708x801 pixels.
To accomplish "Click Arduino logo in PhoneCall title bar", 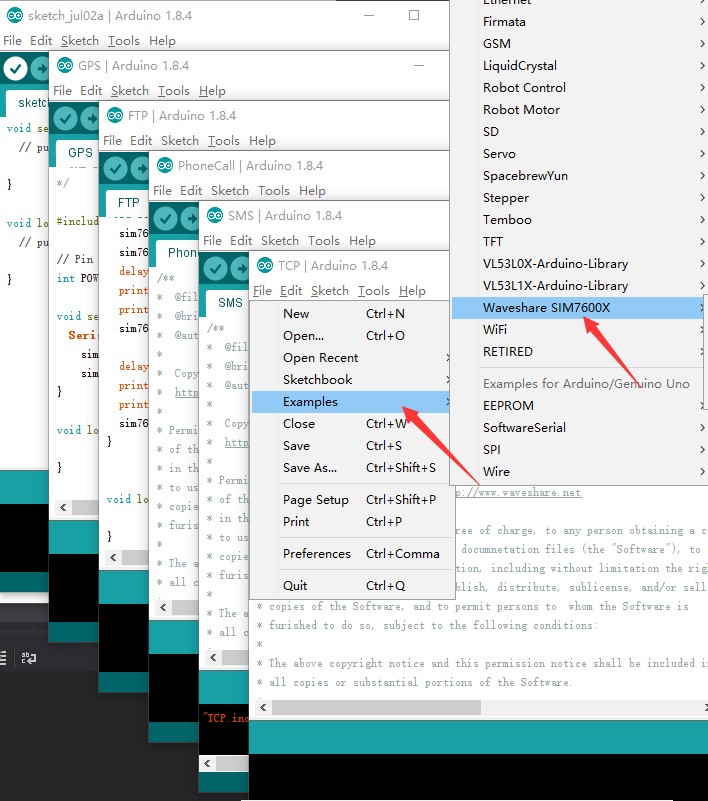I will [164, 166].
